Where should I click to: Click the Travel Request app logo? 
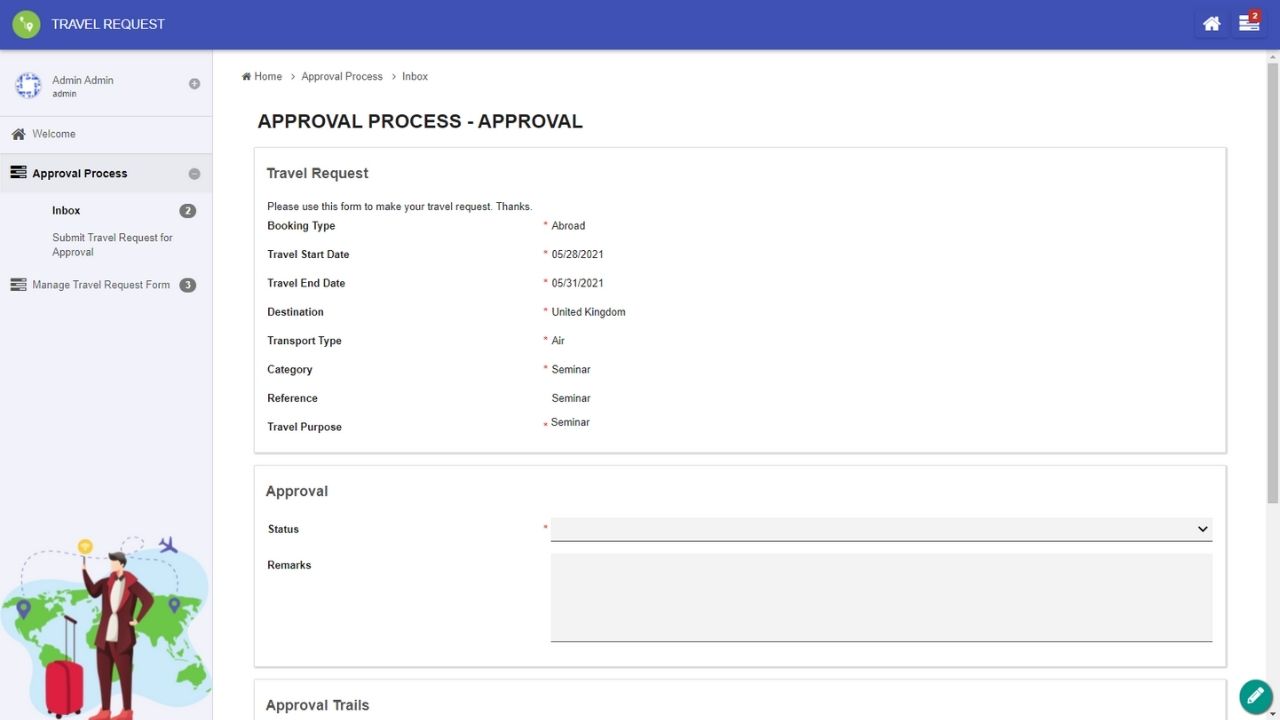point(26,24)
